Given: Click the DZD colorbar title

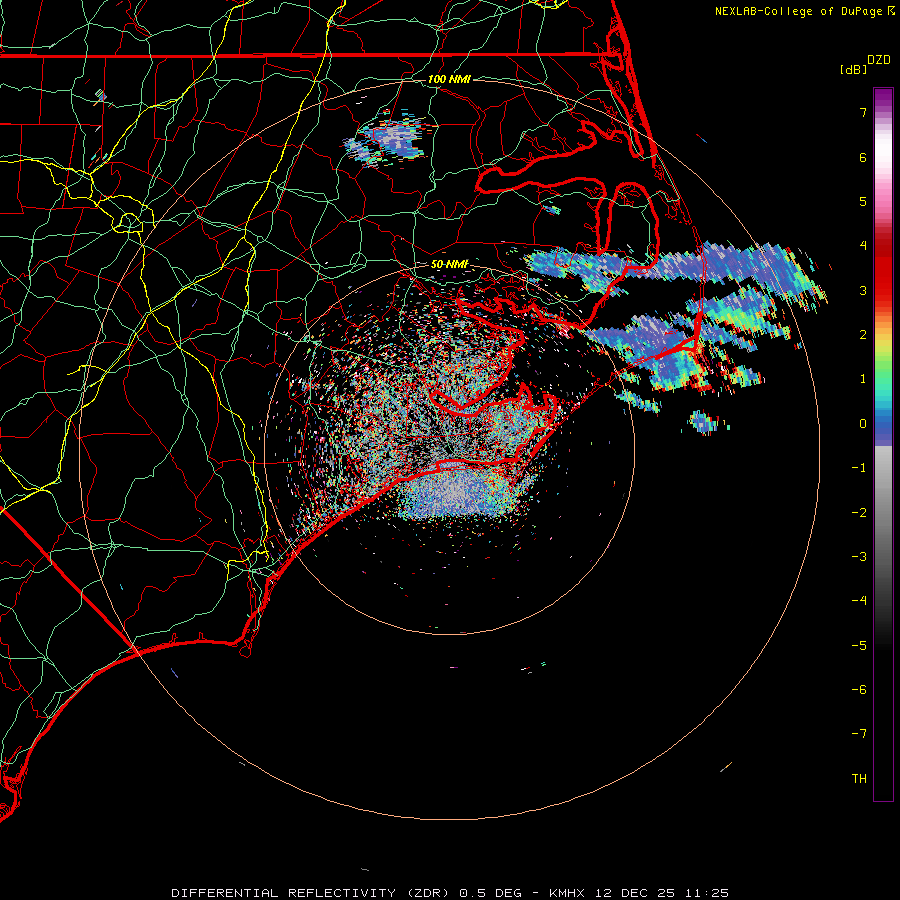Looking at the screenshot, I should [879, 60].
